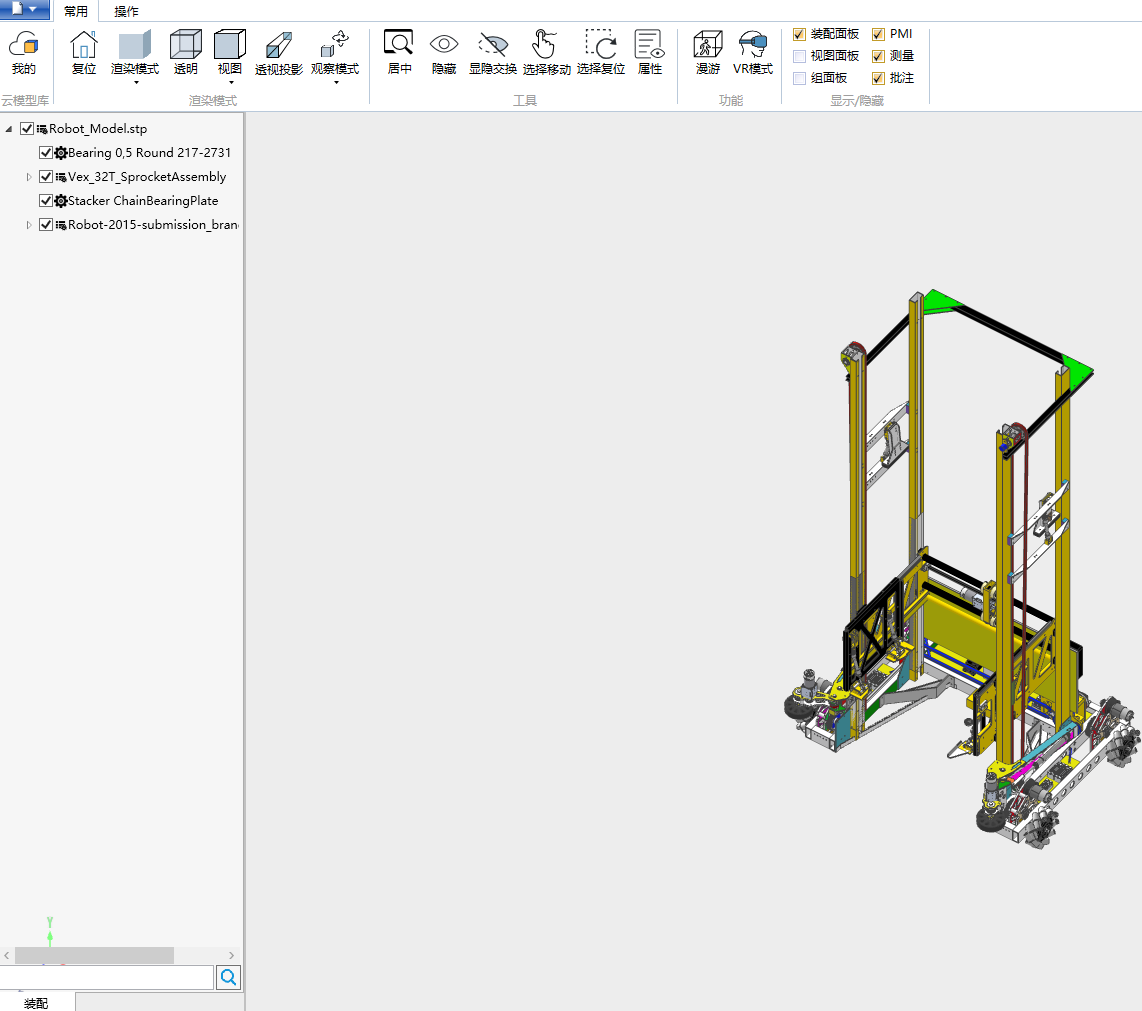
Task: Uncheck the PMI display checkbox
Action: (x=878, y=34)
